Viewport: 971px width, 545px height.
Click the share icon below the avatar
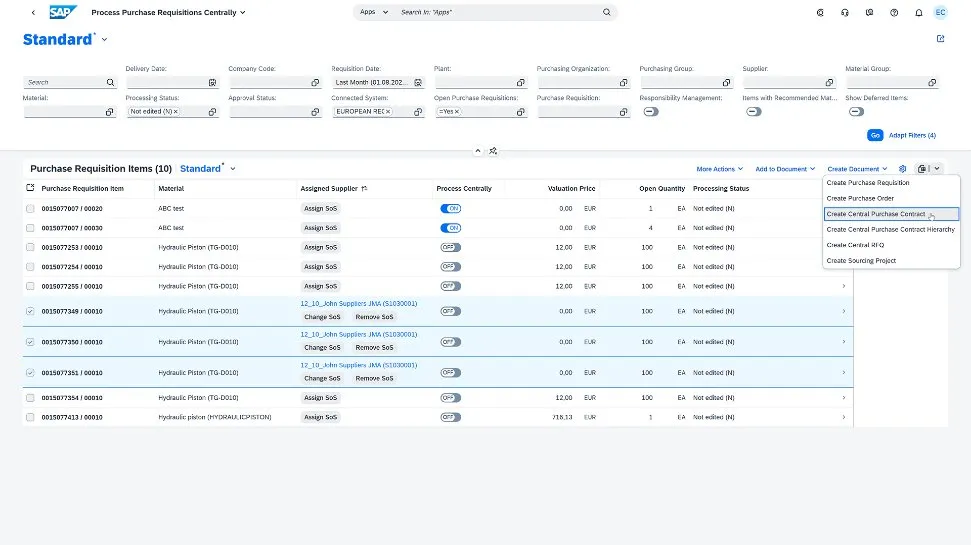pyautogui.click(x=940, y=39)
